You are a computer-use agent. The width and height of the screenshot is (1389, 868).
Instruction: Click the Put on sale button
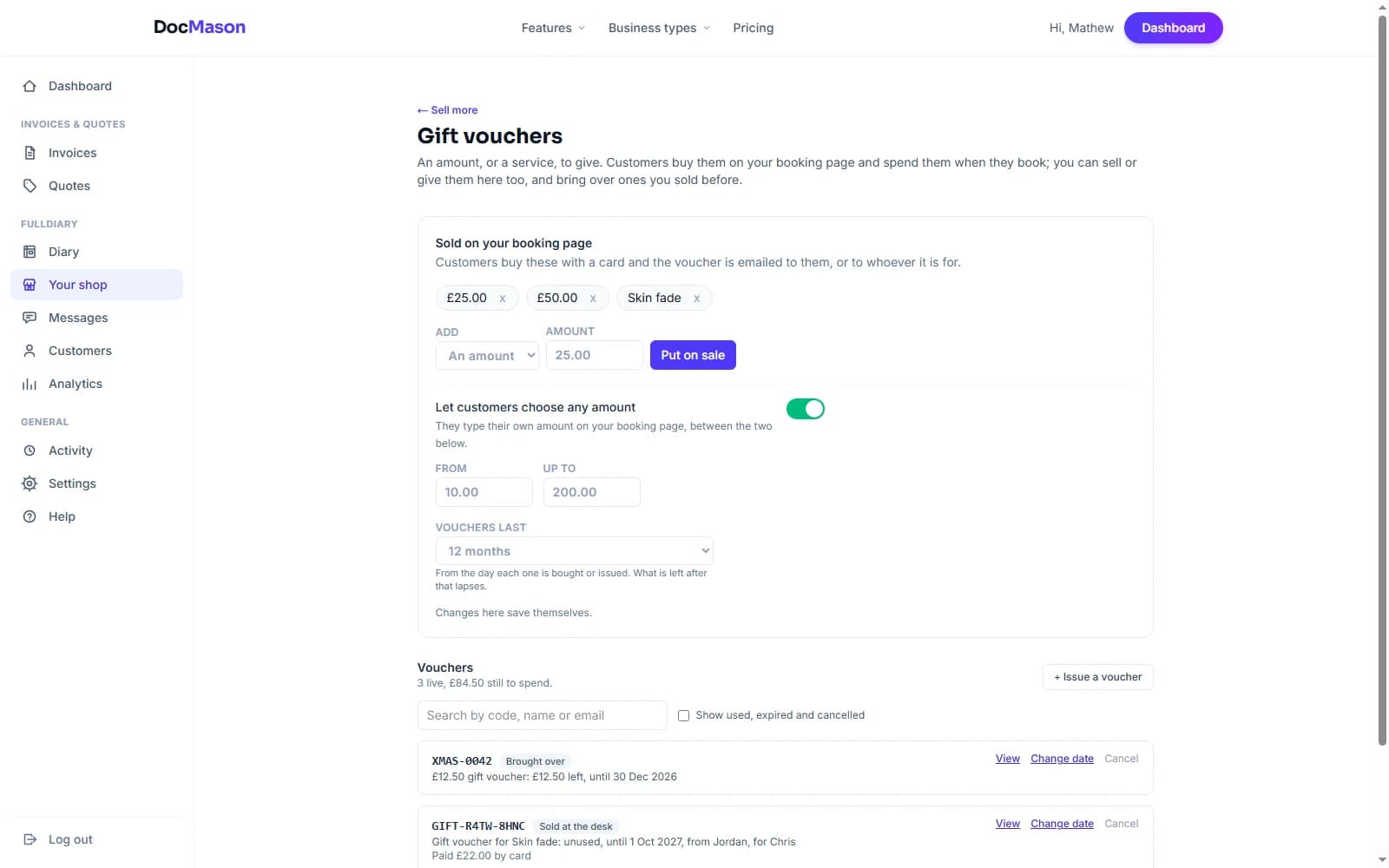693,355
